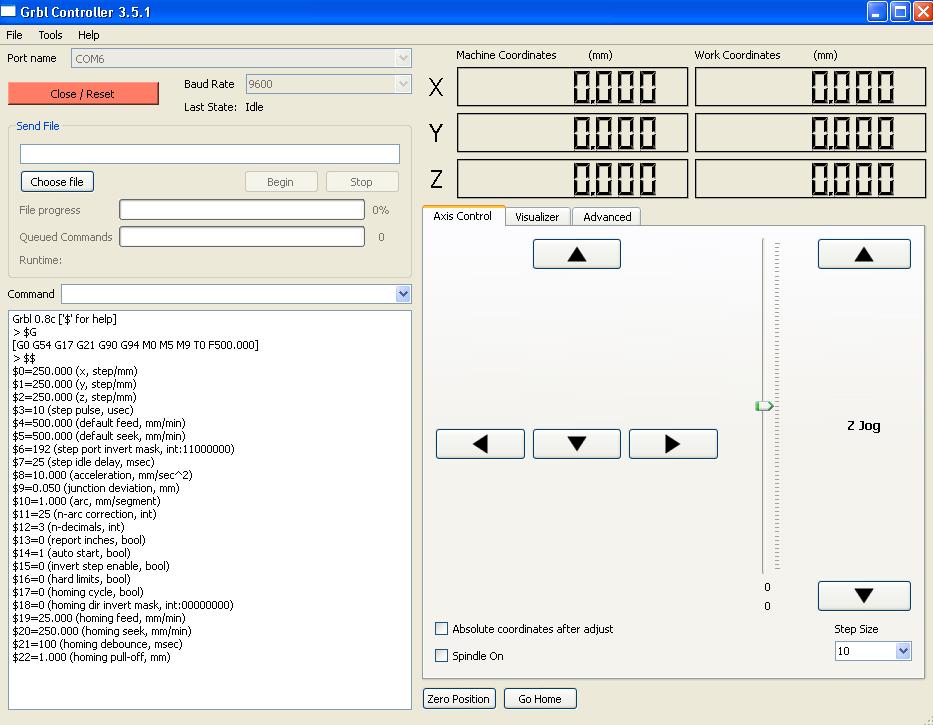Enable Absolute coordinates after adjust

point(442,629)
